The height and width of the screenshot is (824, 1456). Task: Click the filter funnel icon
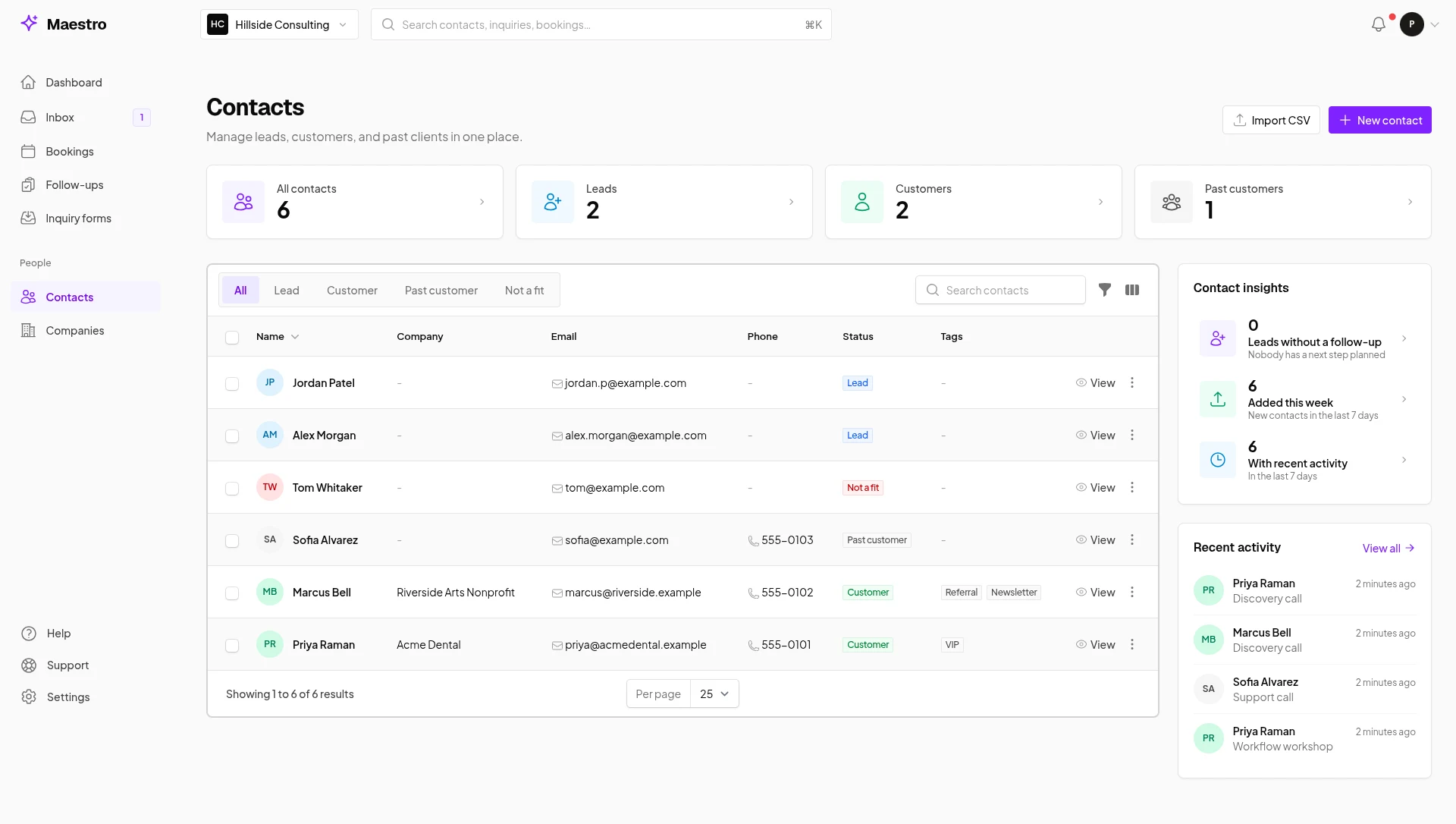coord(1105,290)
